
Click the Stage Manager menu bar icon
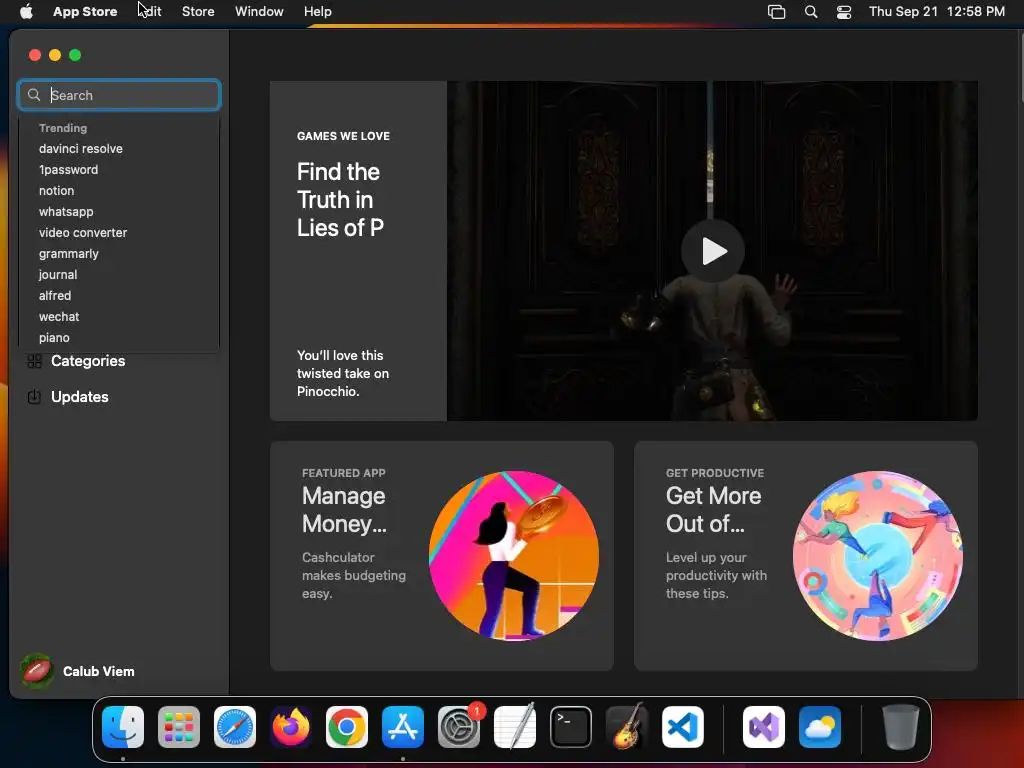pyautogui.click(x=776, y=11)
